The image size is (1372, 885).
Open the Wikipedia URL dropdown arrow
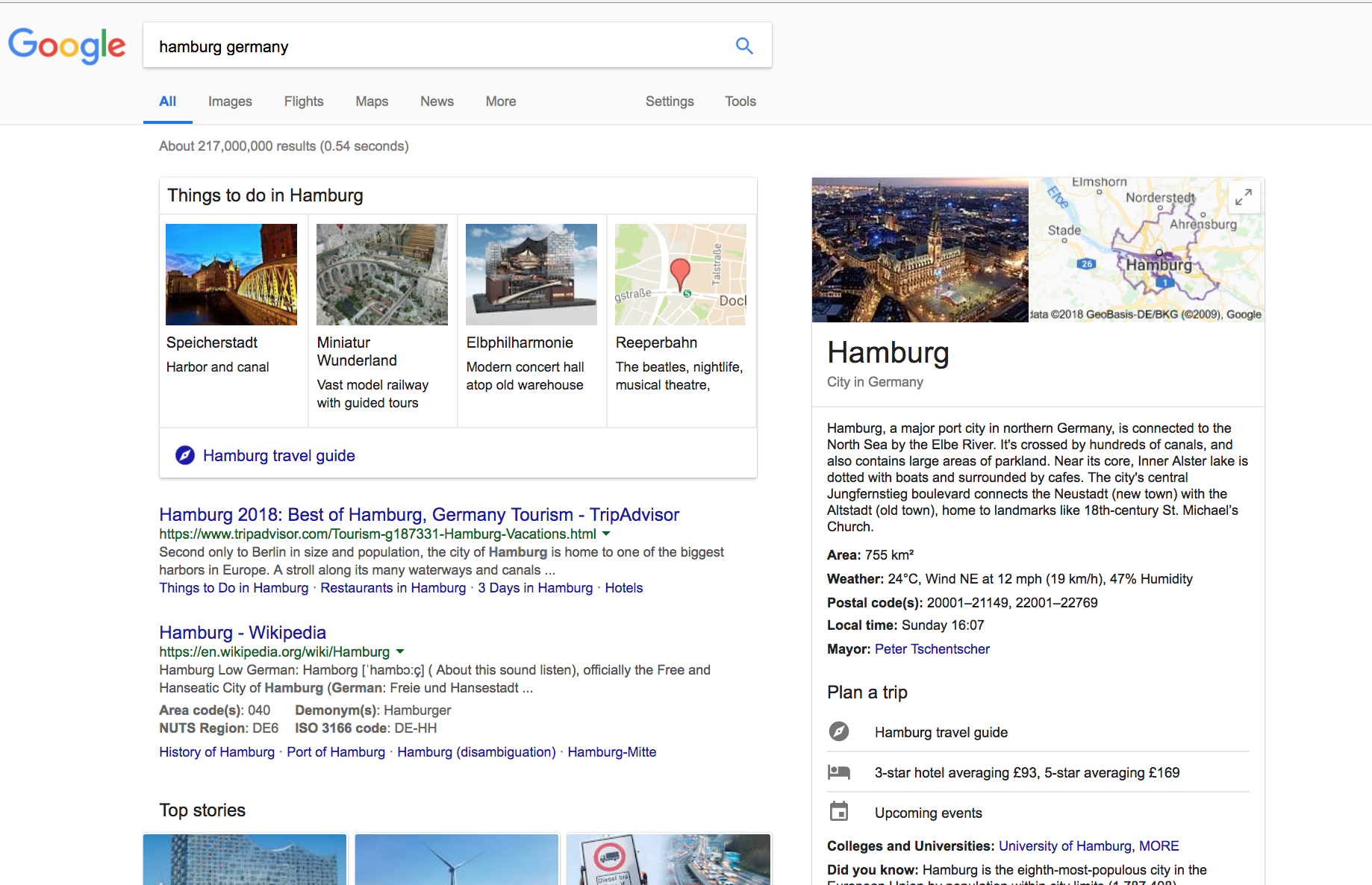(400, 651)
